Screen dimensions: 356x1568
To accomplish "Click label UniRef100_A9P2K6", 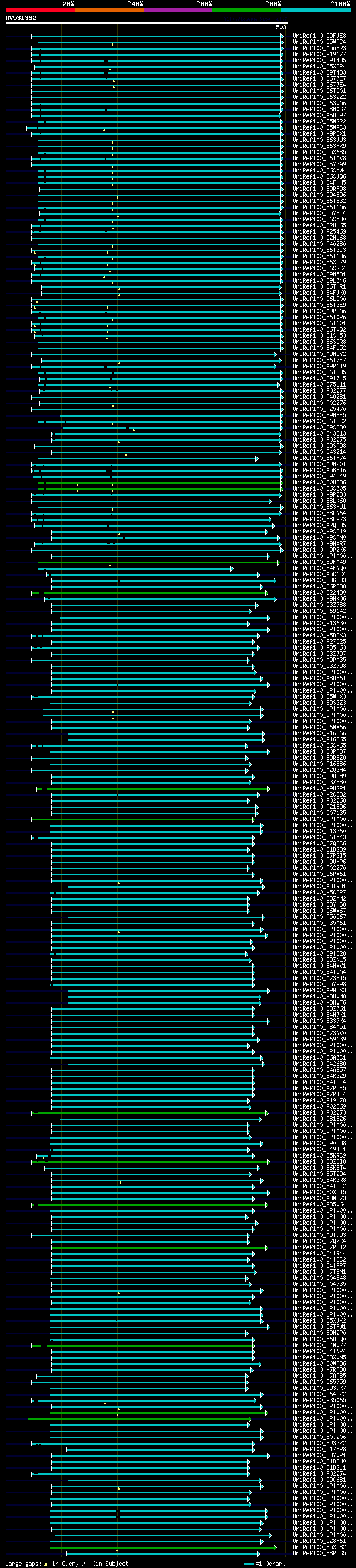I will pos(319,550).
